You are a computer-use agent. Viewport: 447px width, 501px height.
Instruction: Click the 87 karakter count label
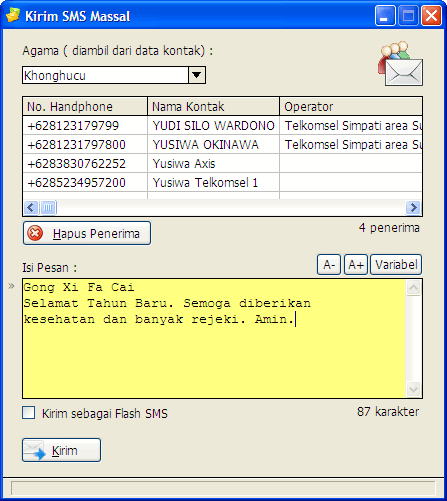(388, 412)
